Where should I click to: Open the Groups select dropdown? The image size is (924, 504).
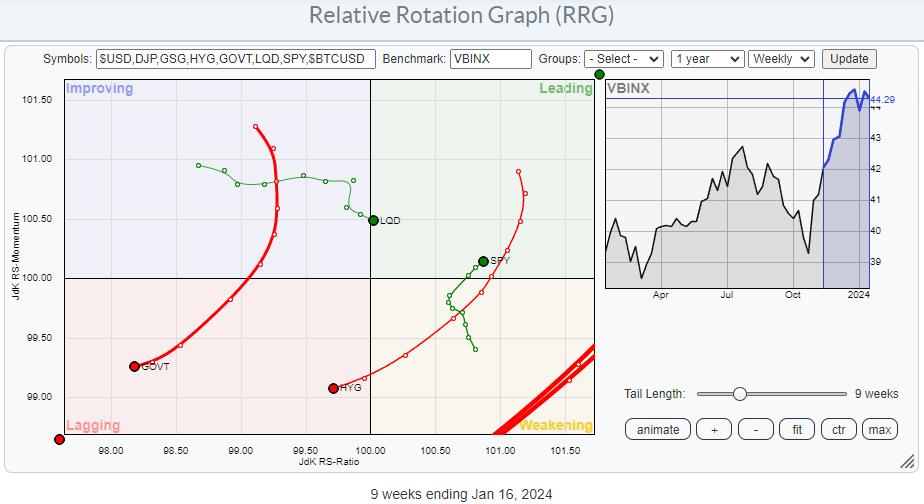[x=624, y=59]
